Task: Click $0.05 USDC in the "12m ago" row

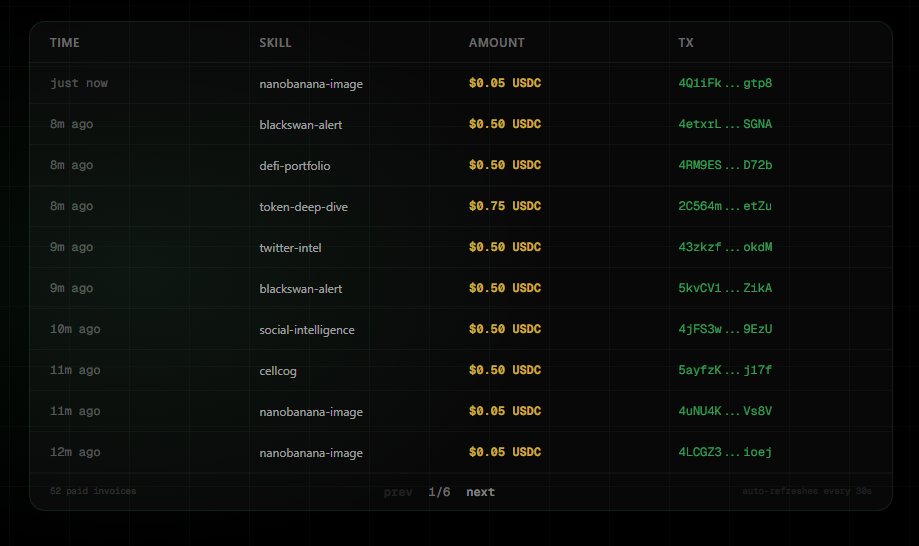Action: [505, 452]
